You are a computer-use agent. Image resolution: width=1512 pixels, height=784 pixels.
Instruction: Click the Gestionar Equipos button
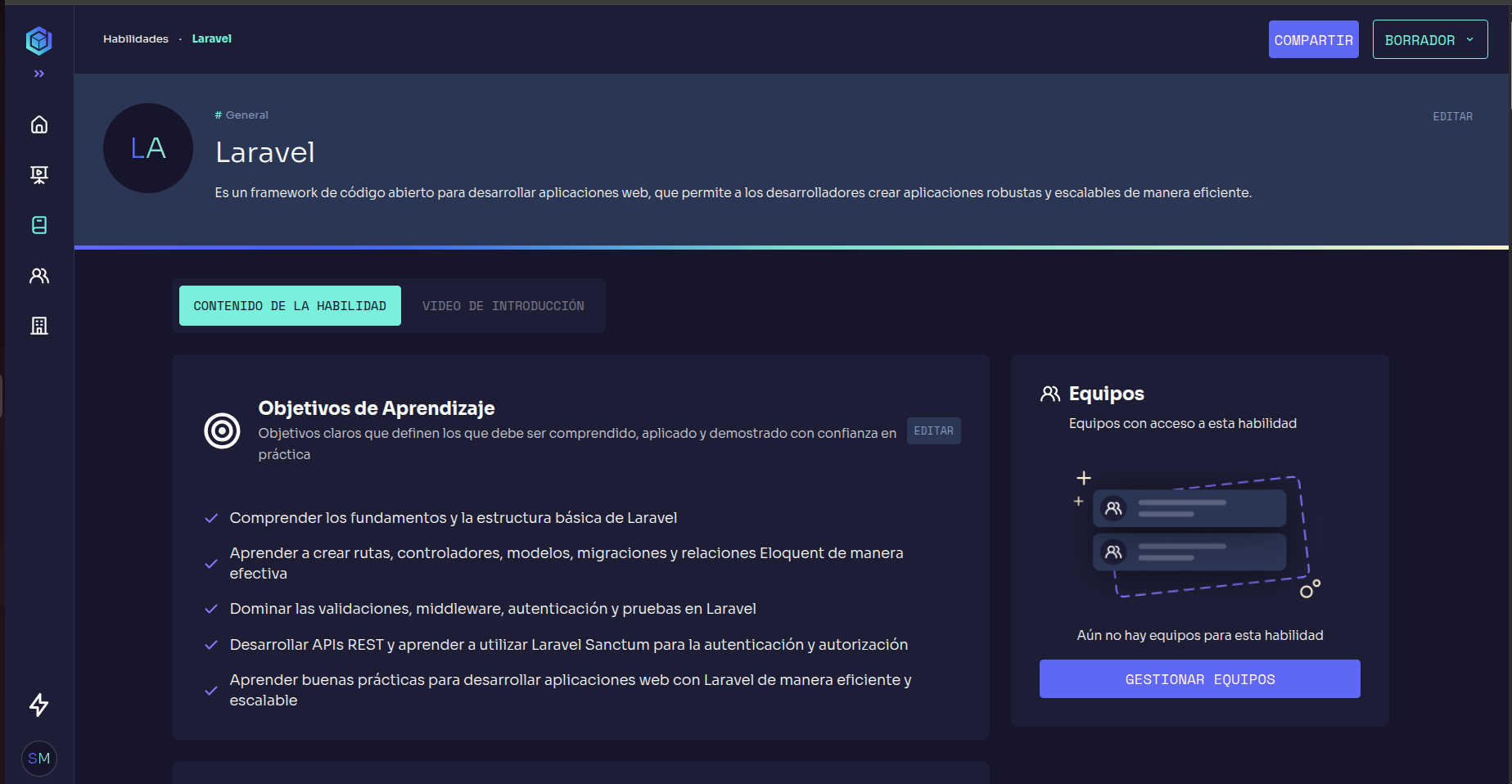tap(1199, 679)
